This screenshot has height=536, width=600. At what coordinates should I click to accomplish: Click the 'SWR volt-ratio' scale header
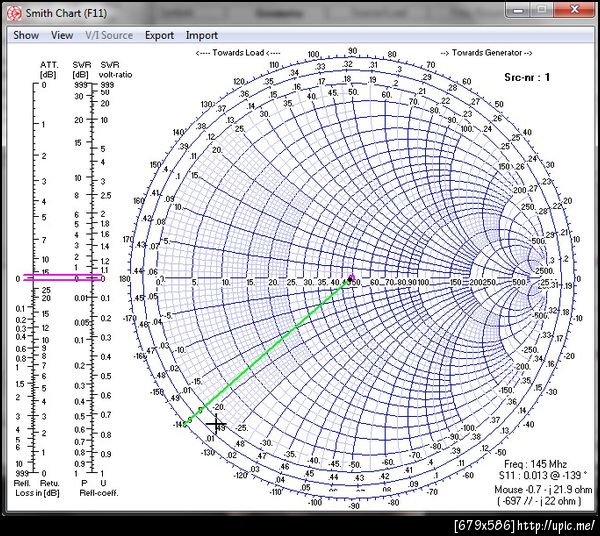(115, 70)
